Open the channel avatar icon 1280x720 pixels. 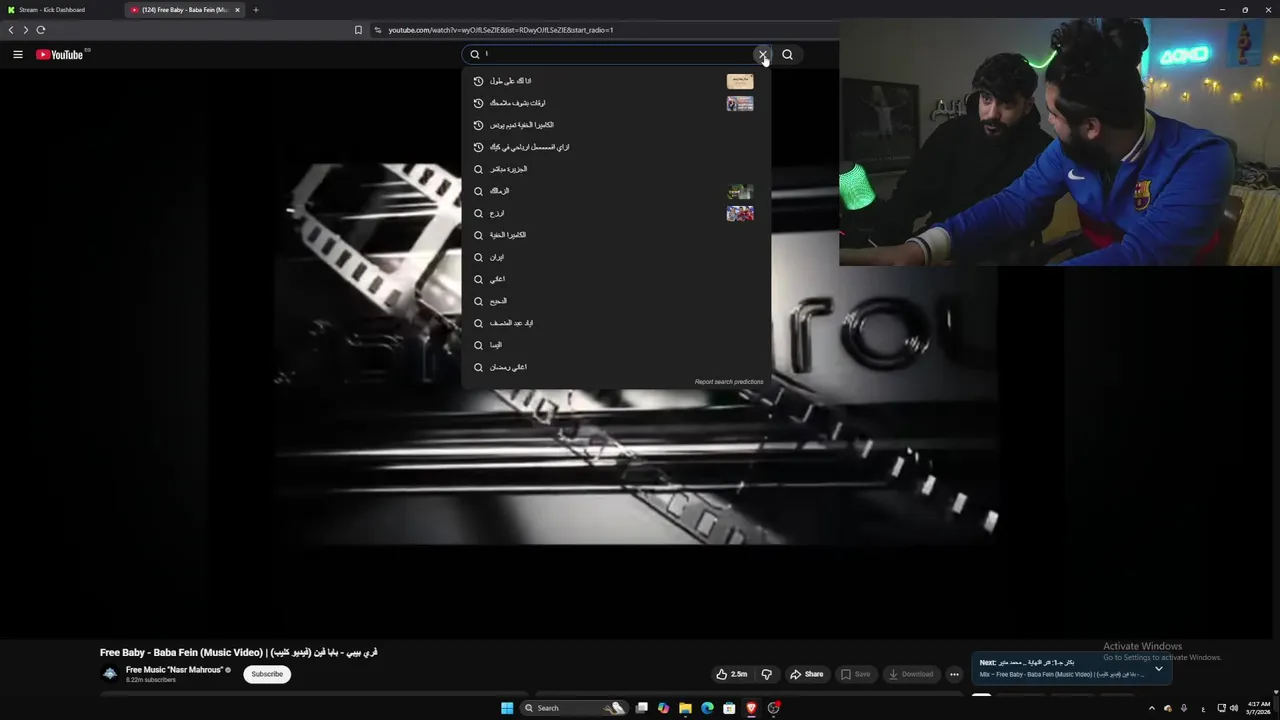click(110, 674)
